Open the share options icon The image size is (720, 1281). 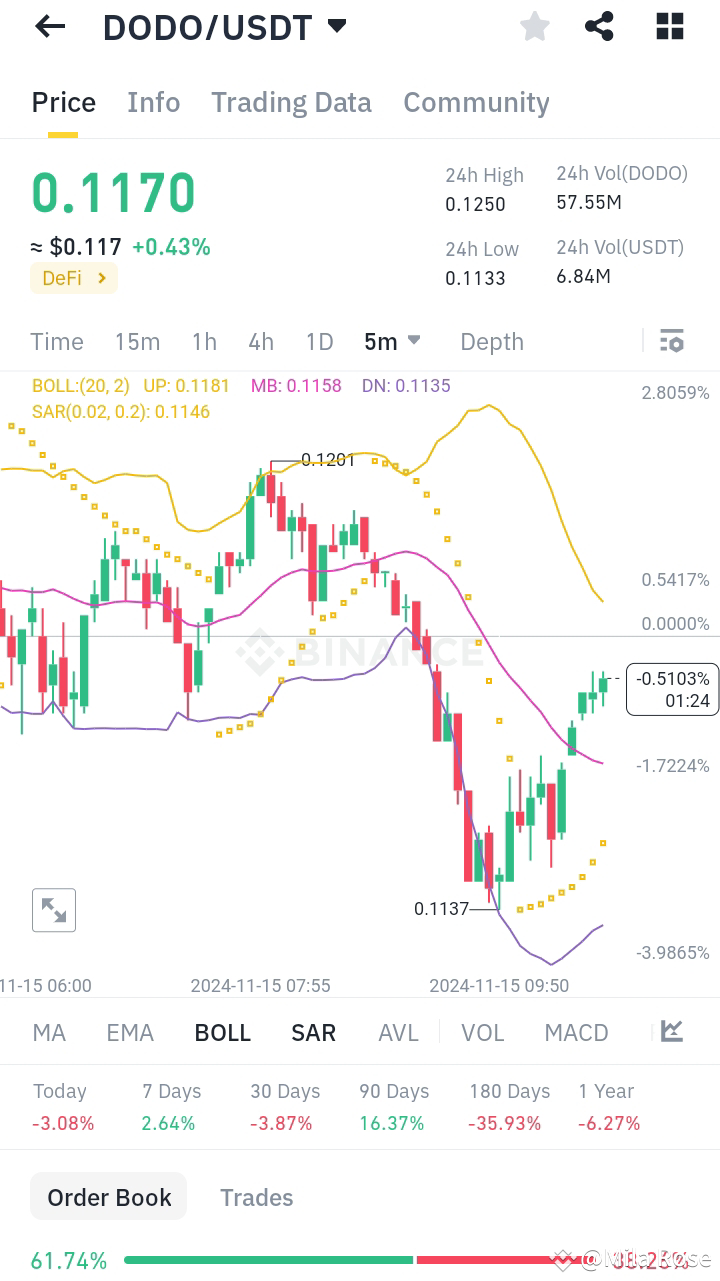599,26
